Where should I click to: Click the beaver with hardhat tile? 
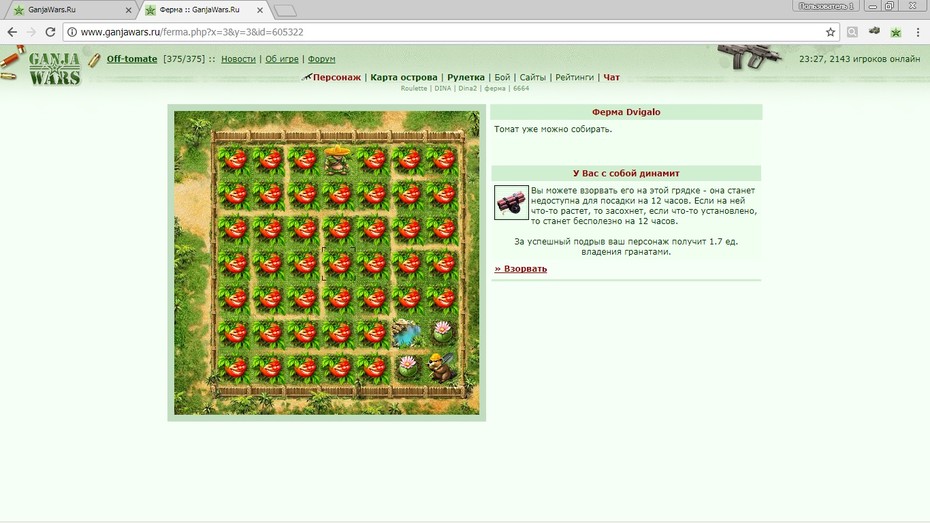[x=441, y=368]
